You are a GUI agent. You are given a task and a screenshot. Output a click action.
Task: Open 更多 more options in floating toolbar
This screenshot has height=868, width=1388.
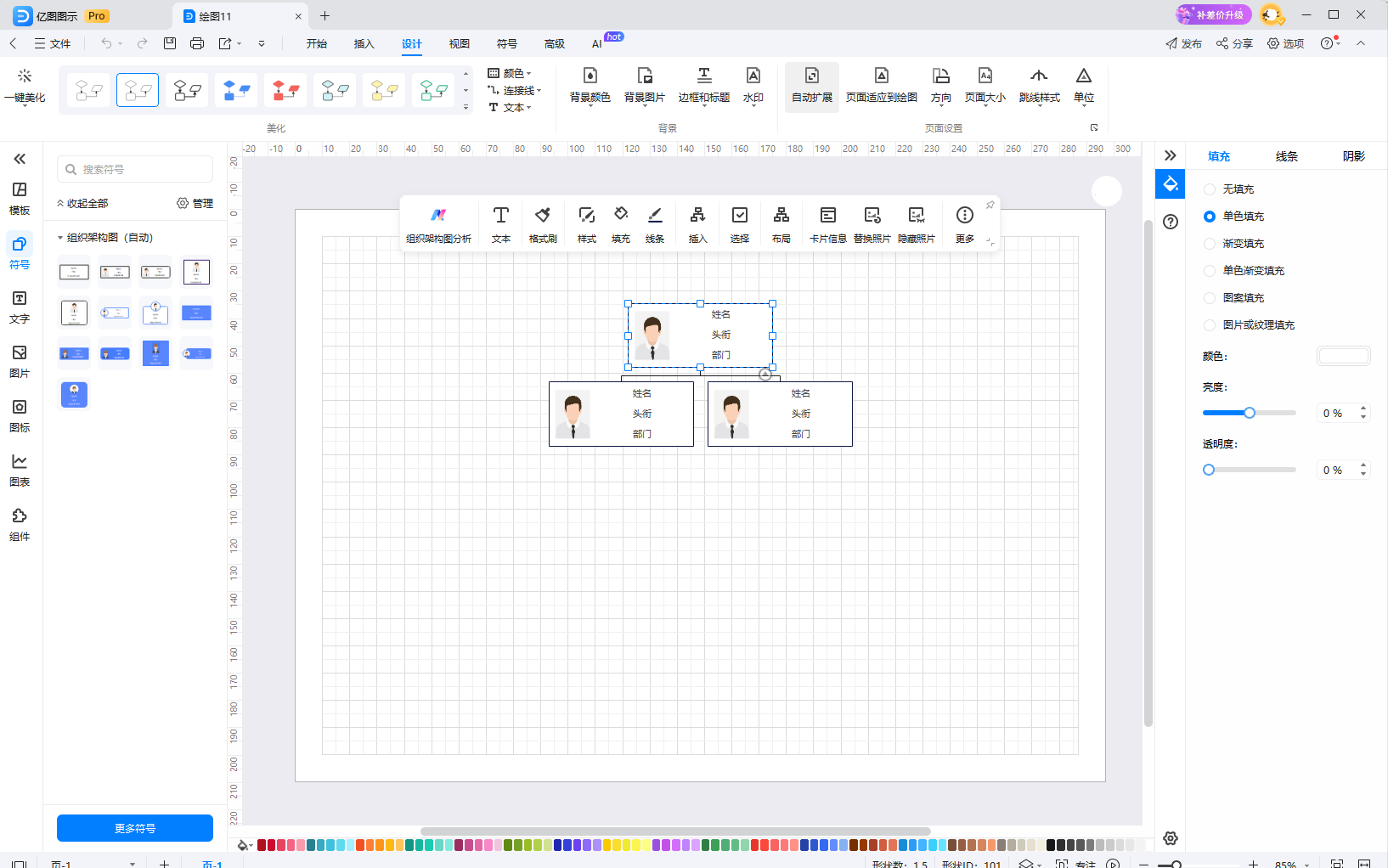click(965, 225)
